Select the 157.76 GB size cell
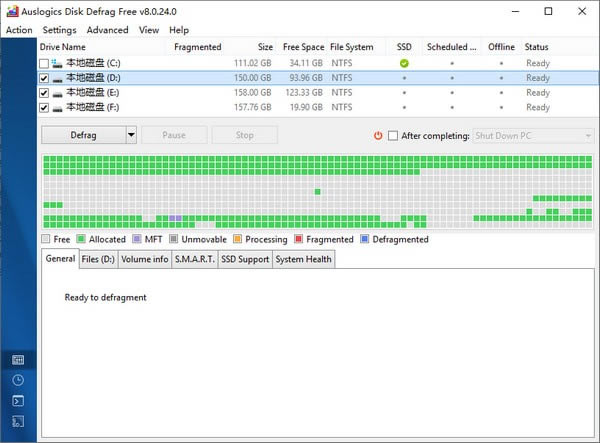 253,107
